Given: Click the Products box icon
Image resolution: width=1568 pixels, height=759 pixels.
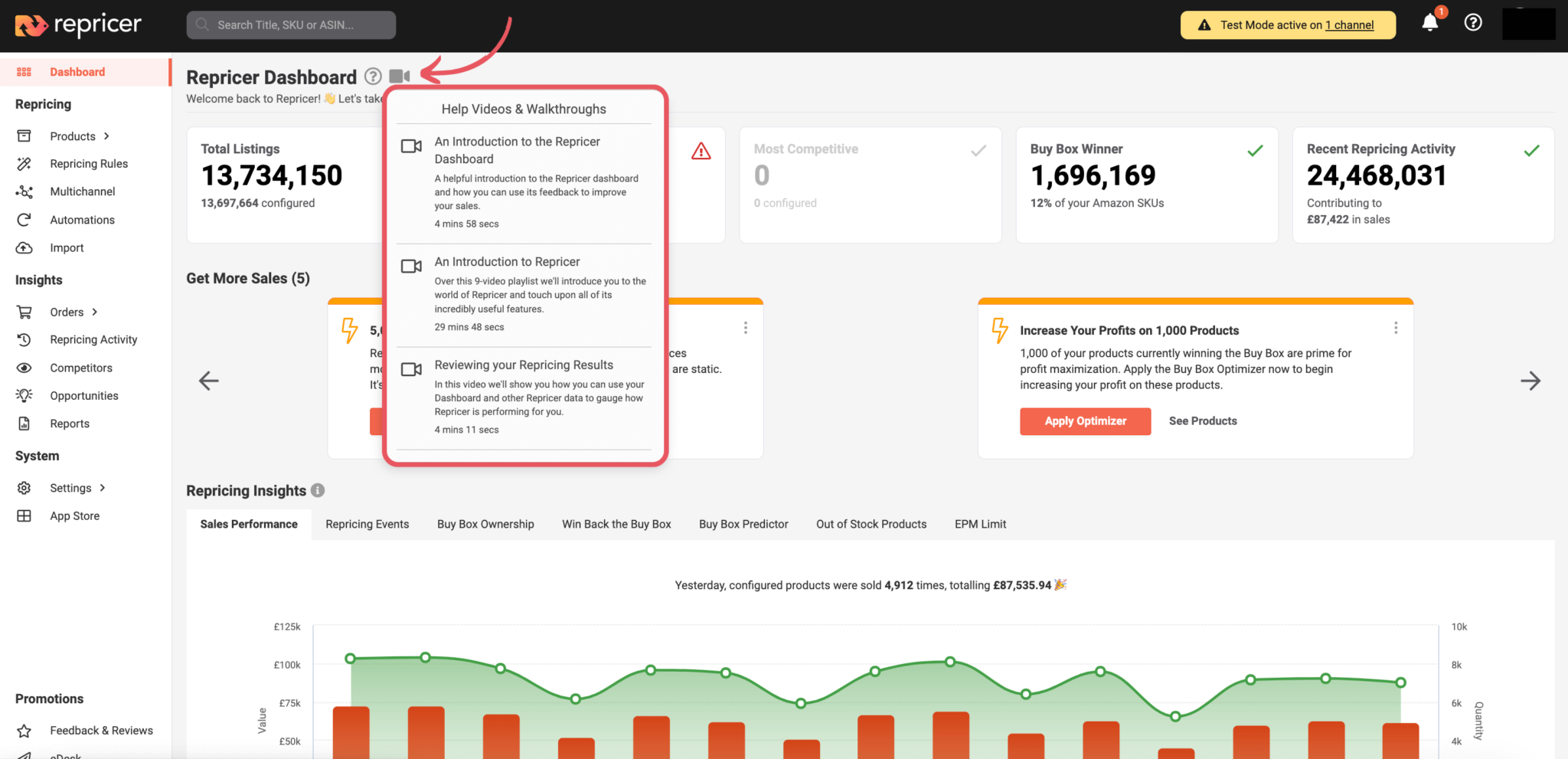Looking at the screenshot, I should [24, 136].
